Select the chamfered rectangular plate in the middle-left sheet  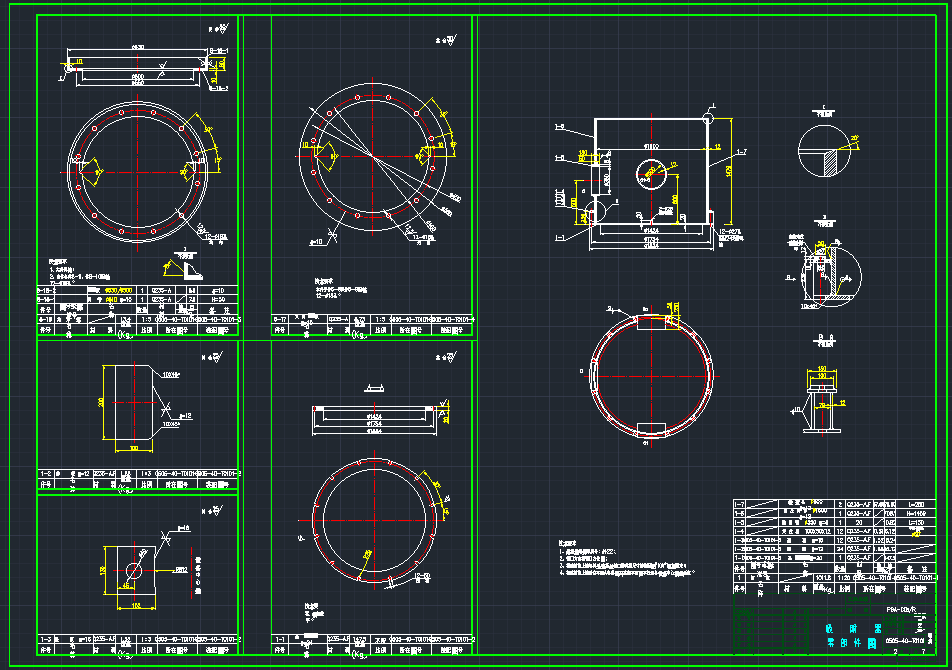coord(134,402)
